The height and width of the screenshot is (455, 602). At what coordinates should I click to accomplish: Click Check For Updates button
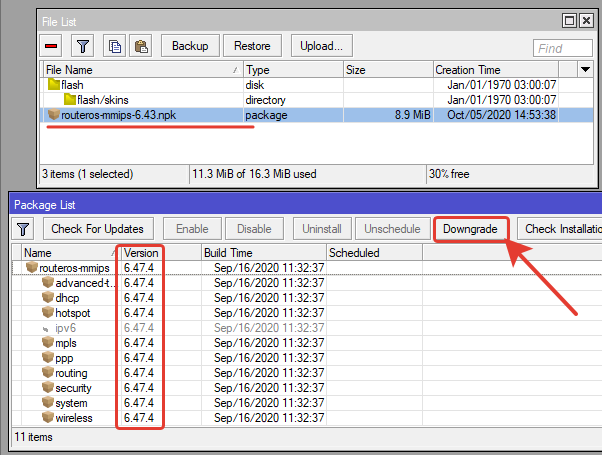coord(98,229)
